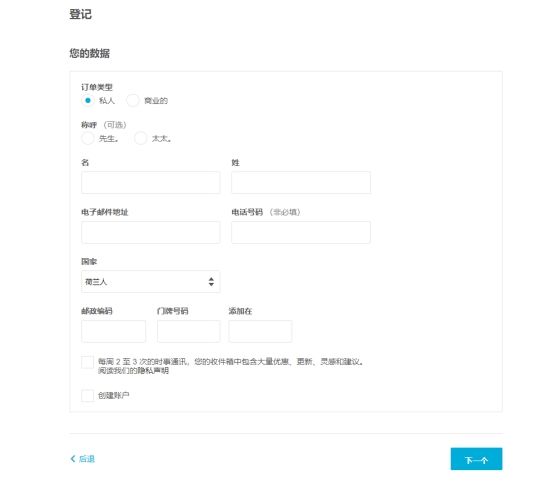Choose the 商业的 order type radio

(133, 101)
